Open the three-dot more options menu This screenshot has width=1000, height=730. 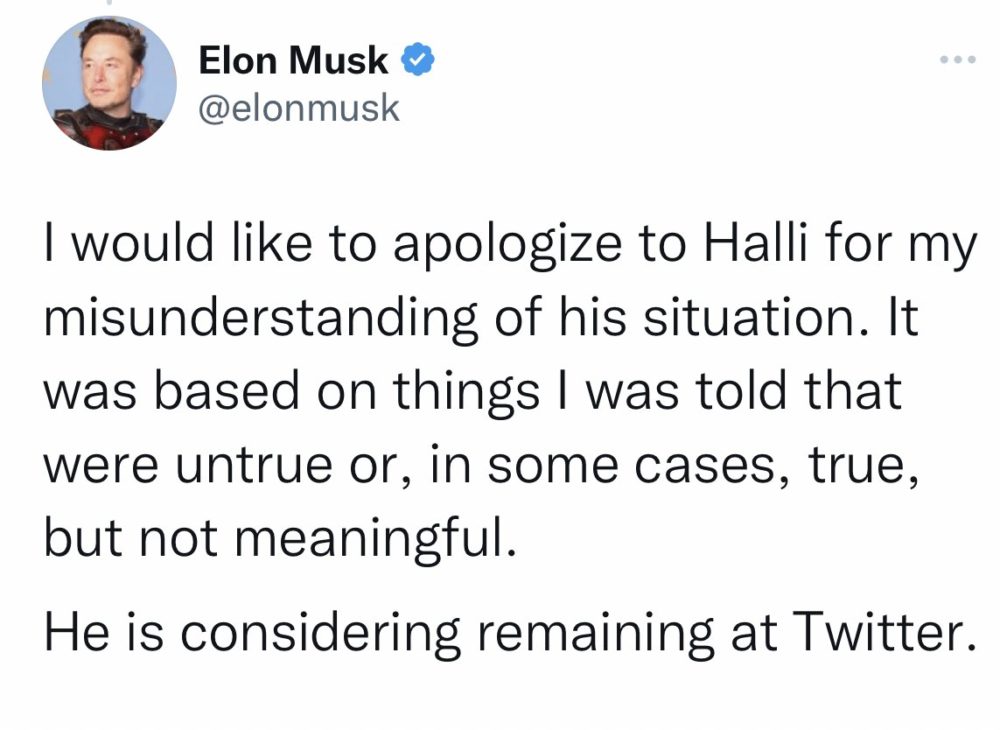(x=958, y=60)
